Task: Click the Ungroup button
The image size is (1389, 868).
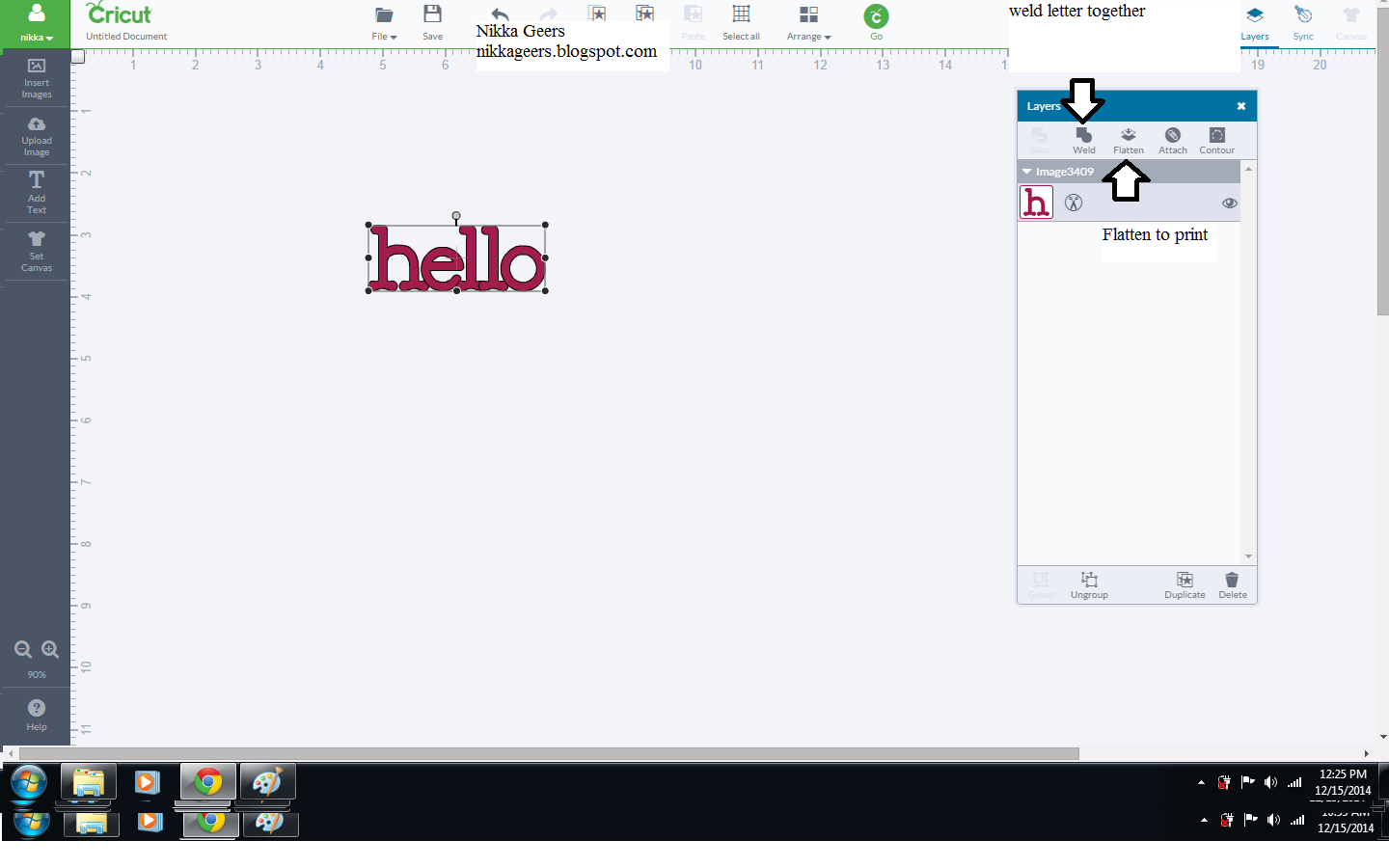Action: (x=1089, y=585)
